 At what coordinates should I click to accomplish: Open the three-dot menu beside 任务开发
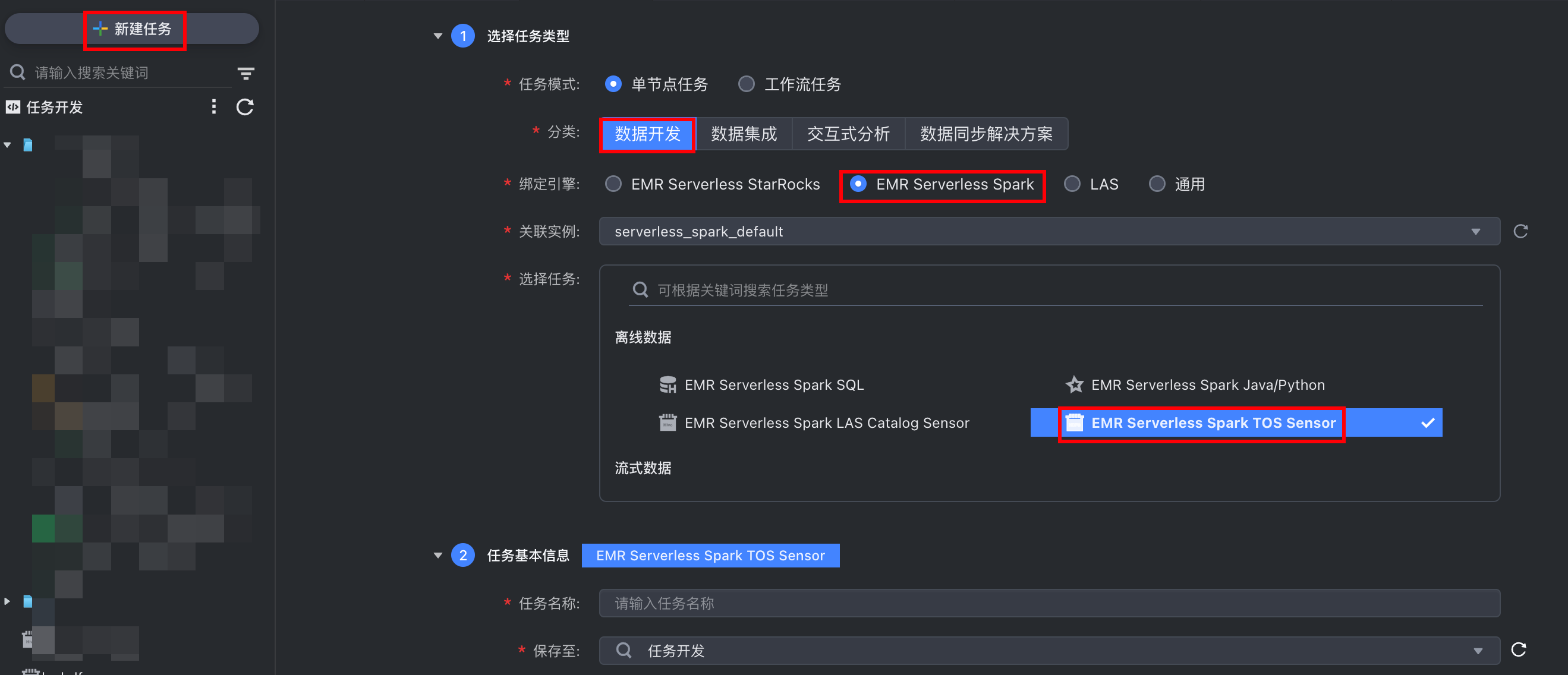pos(213,107)
